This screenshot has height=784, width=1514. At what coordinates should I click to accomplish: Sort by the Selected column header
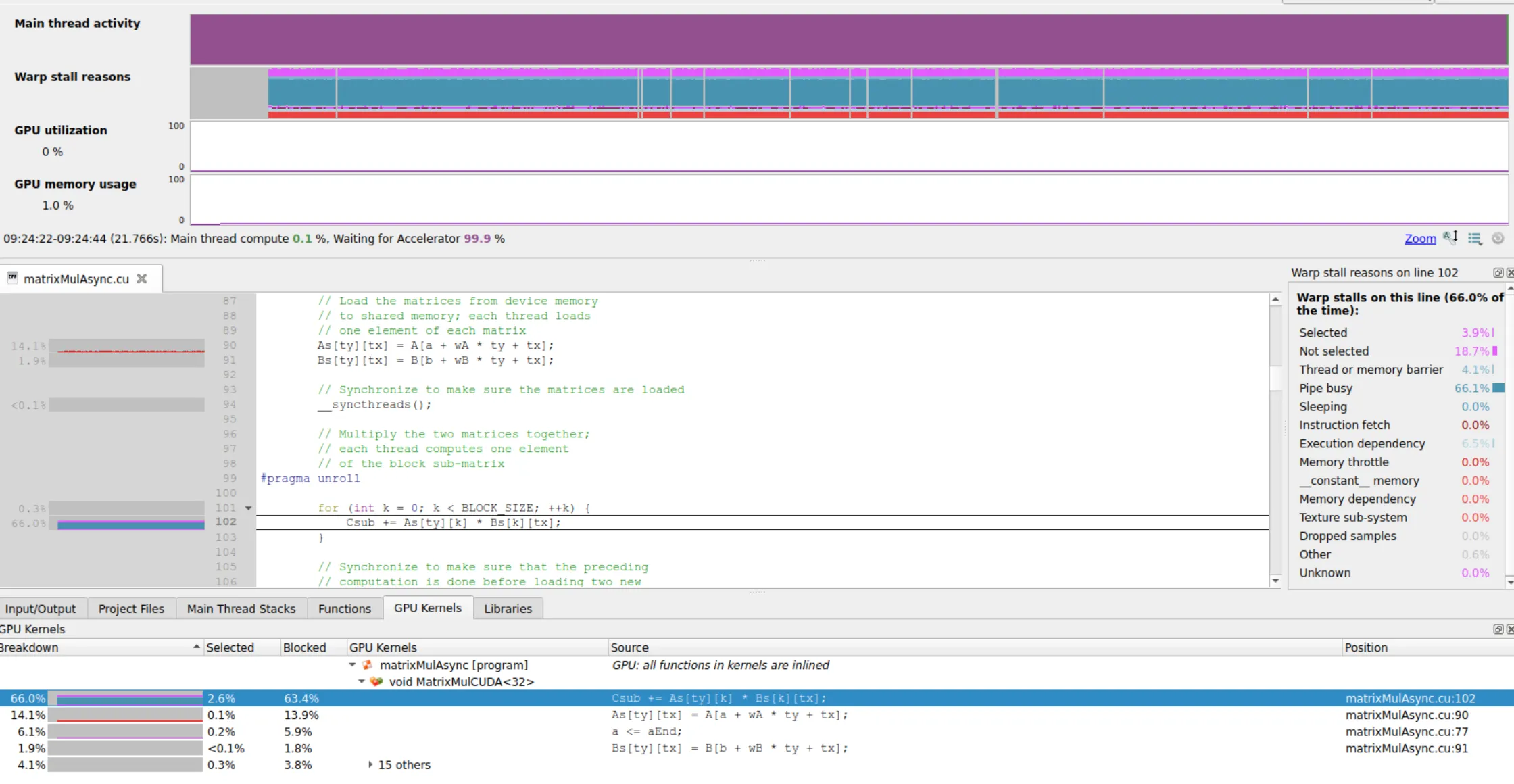click(241, 647)
